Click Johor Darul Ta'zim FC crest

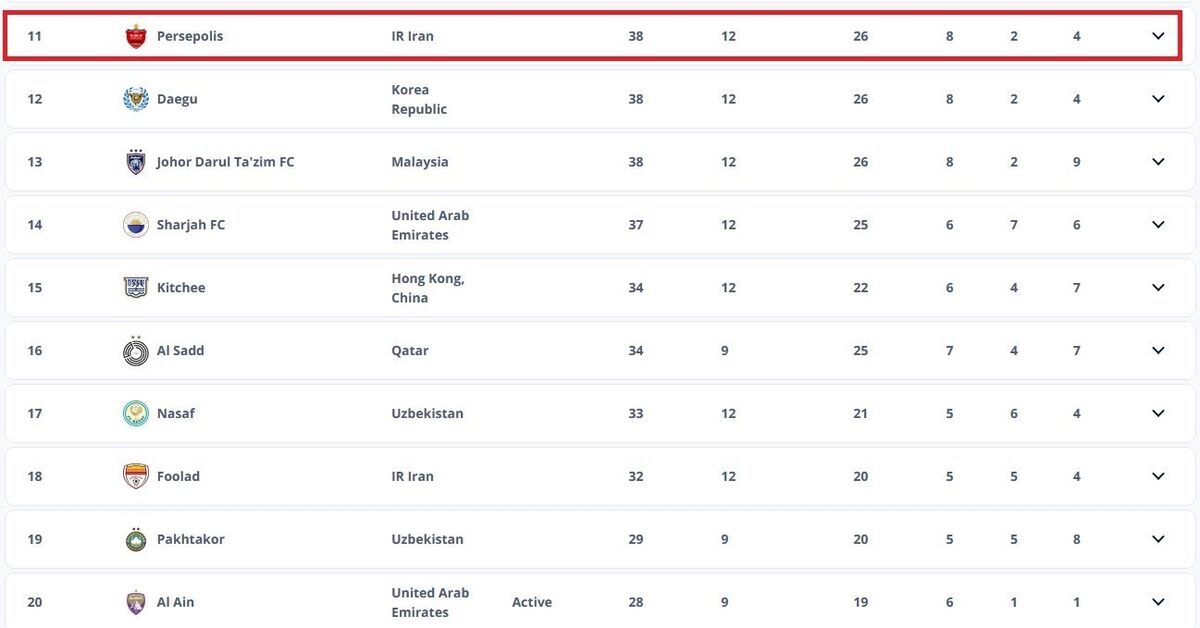pos(135,162)
